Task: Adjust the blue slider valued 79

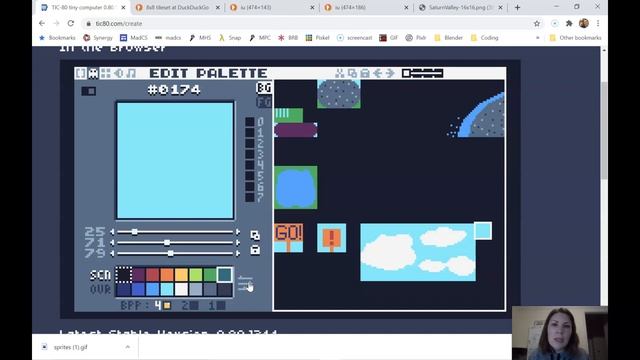Action: 175,253
